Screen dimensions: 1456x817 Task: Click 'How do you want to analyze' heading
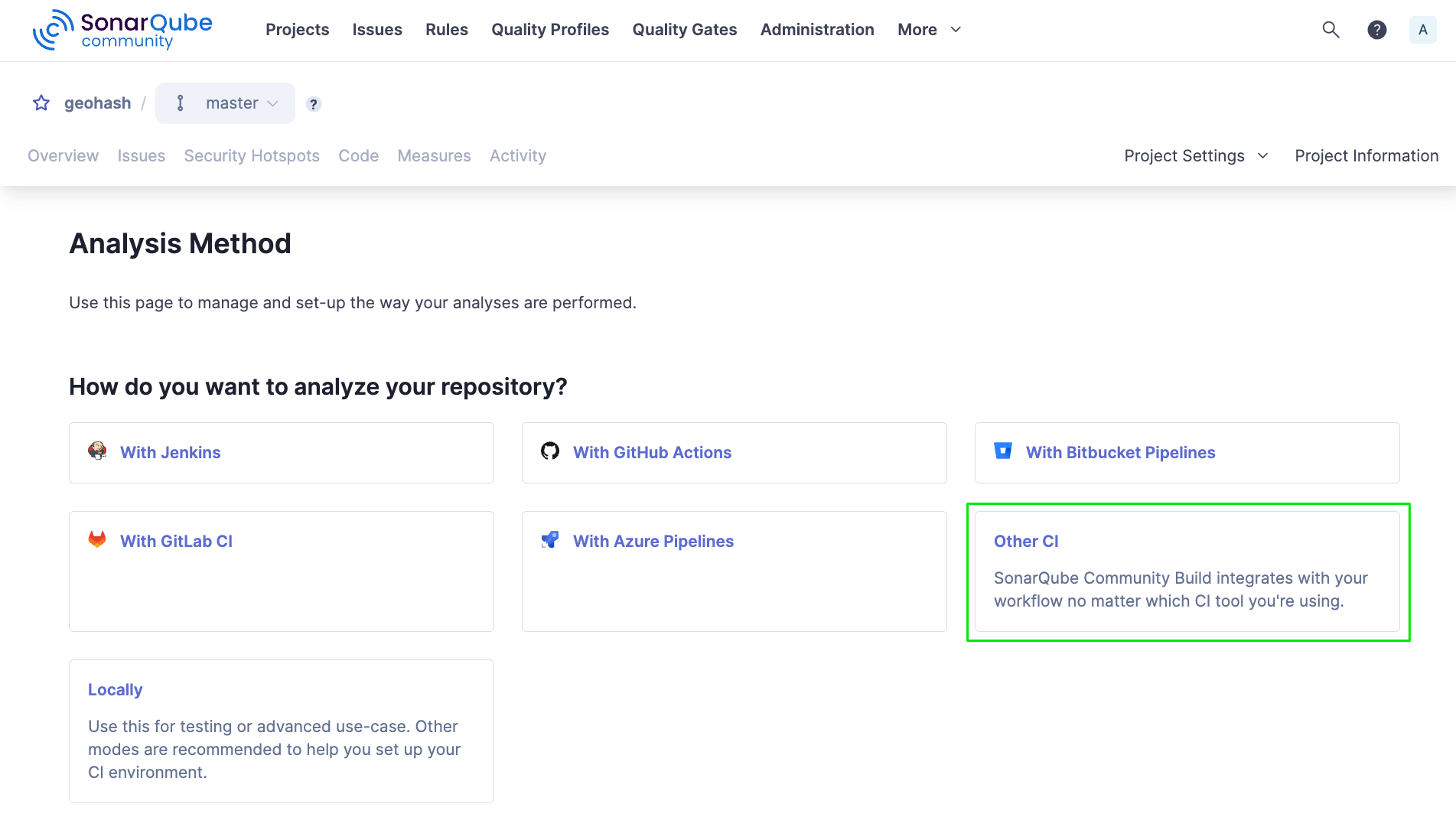coord(318,387)
